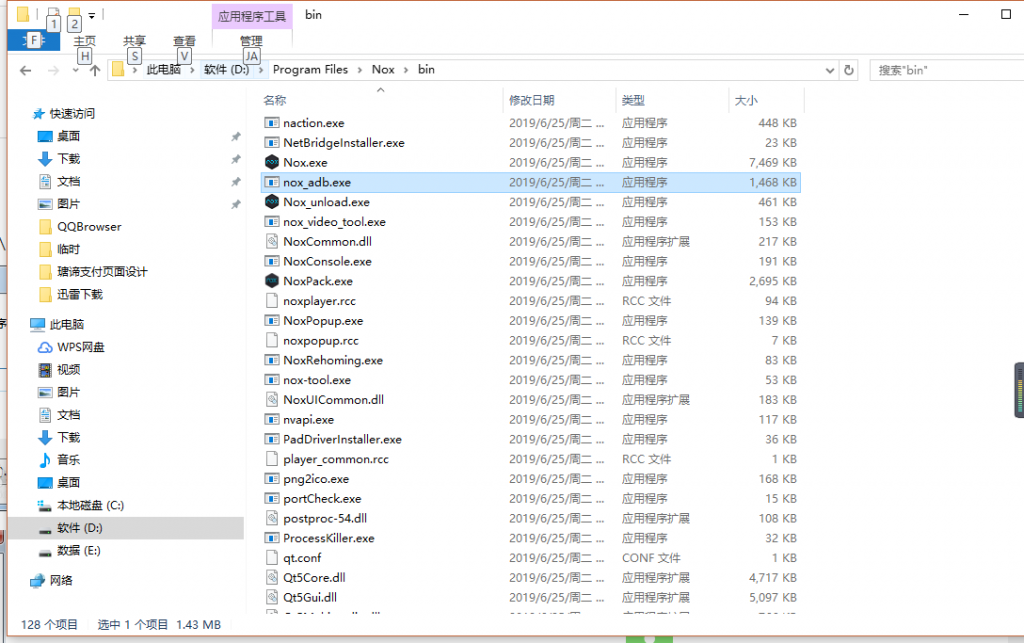Open the 管理 ribbon tab
The image size is (1024, 643).
point(251,40)
